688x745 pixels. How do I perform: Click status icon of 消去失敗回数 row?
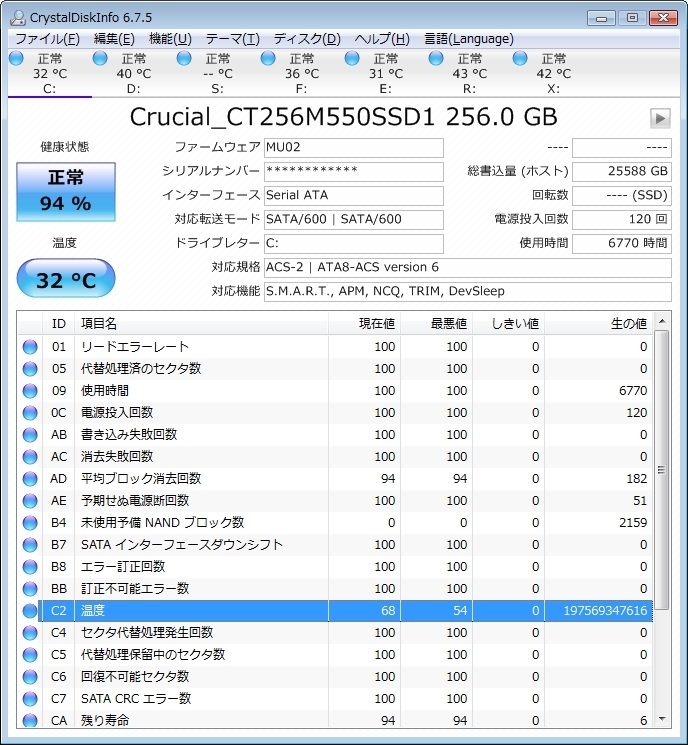pyautogui.click(x=30, y=457)
